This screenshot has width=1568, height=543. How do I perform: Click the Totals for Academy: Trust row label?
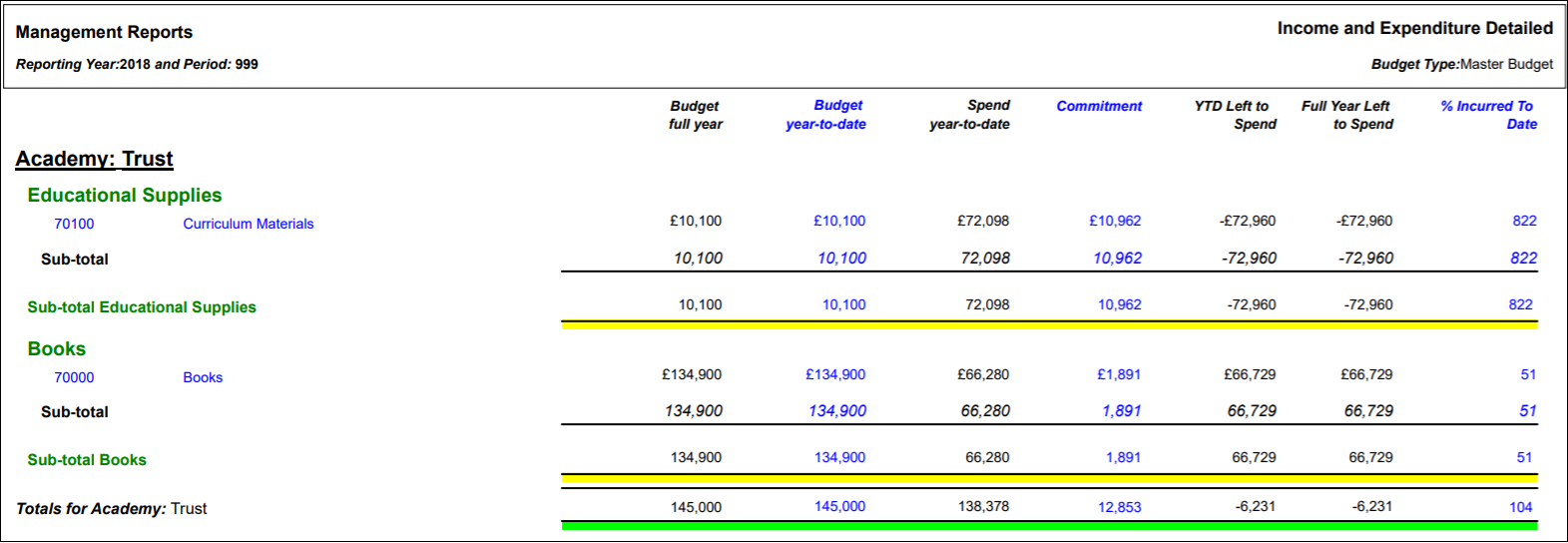pos(112,509)
